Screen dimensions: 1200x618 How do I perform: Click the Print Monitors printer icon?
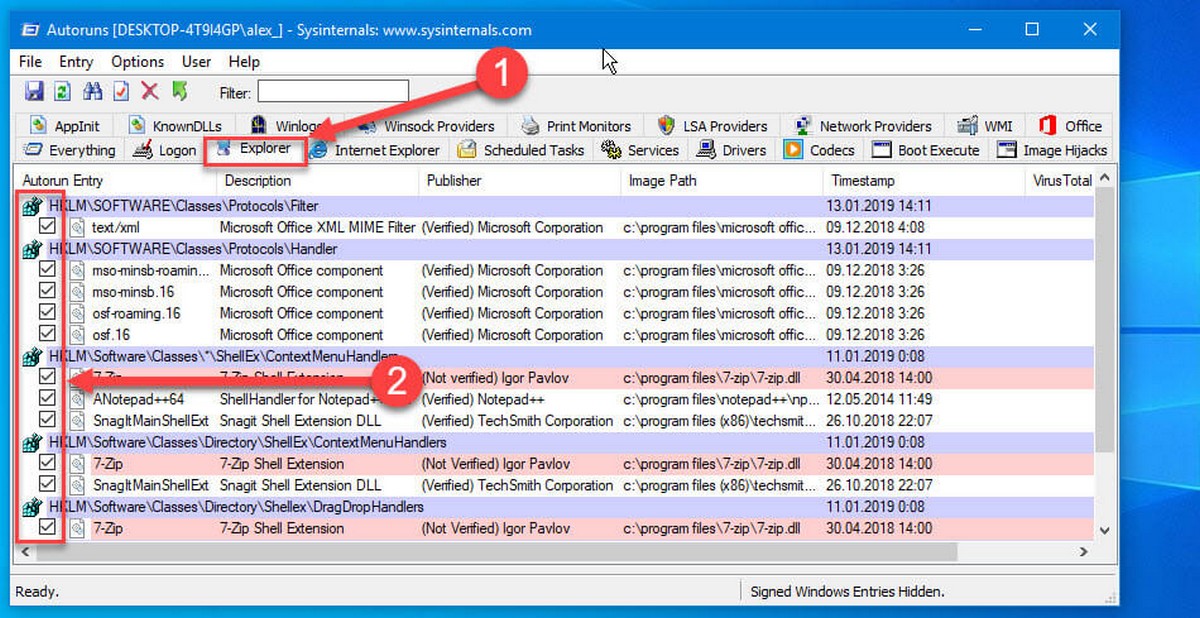pyautogui.click(x=530, y=126)
